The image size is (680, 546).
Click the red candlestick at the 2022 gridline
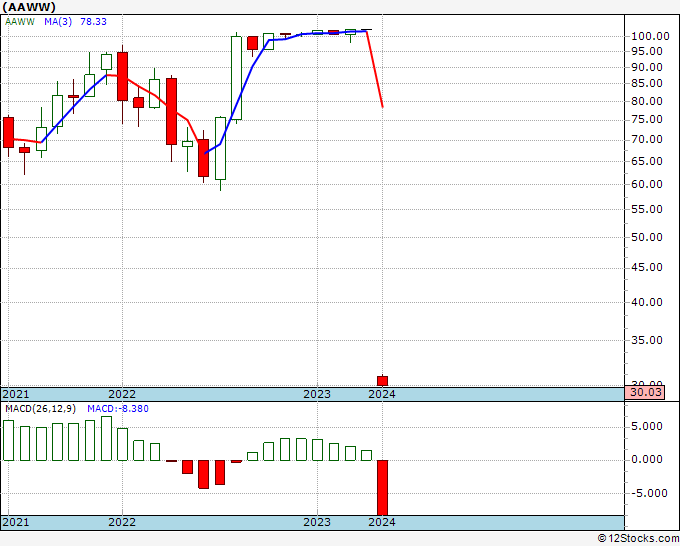[x=122, y=76]
